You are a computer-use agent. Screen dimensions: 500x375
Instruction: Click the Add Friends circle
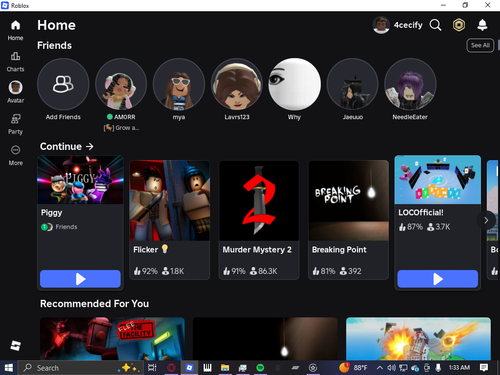[63, 84]
